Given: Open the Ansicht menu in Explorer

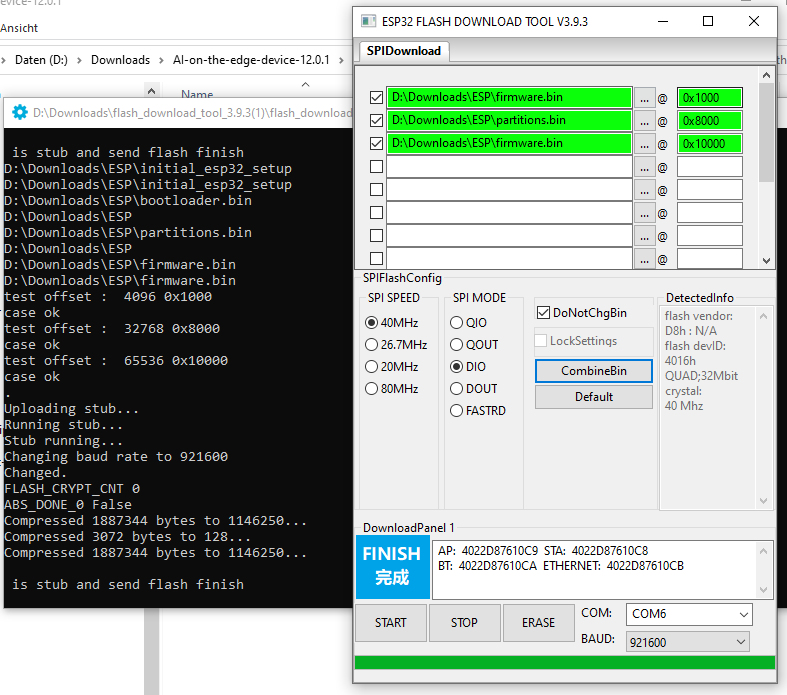Looking at the screenshot, I should (x=19, y=28).
